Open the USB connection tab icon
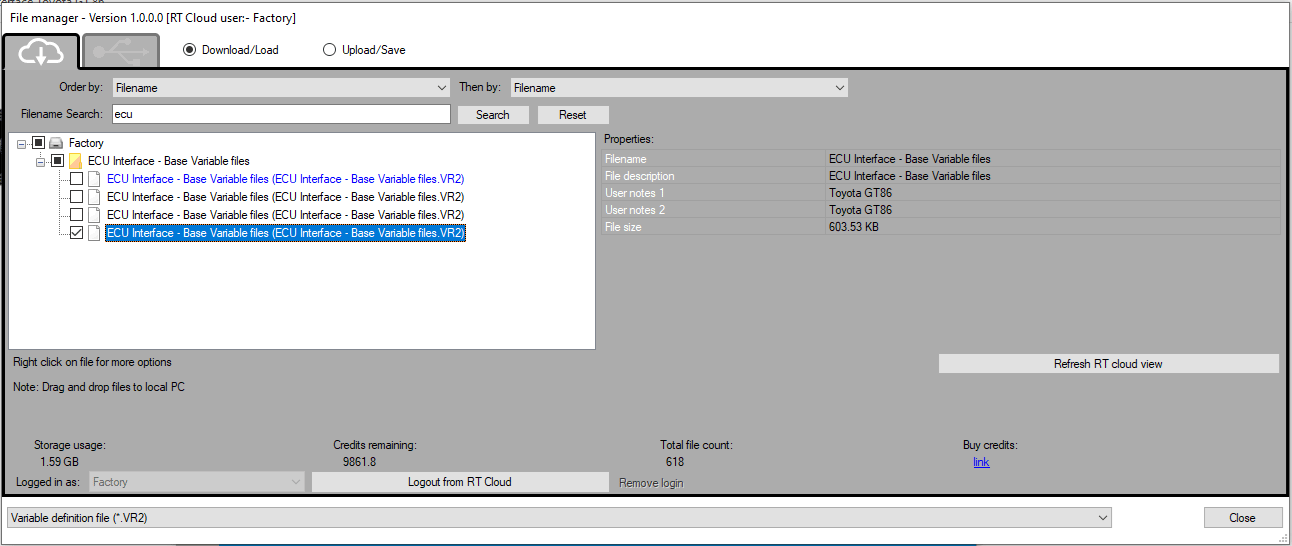The image size is (1292, 546). click(120, 51)
